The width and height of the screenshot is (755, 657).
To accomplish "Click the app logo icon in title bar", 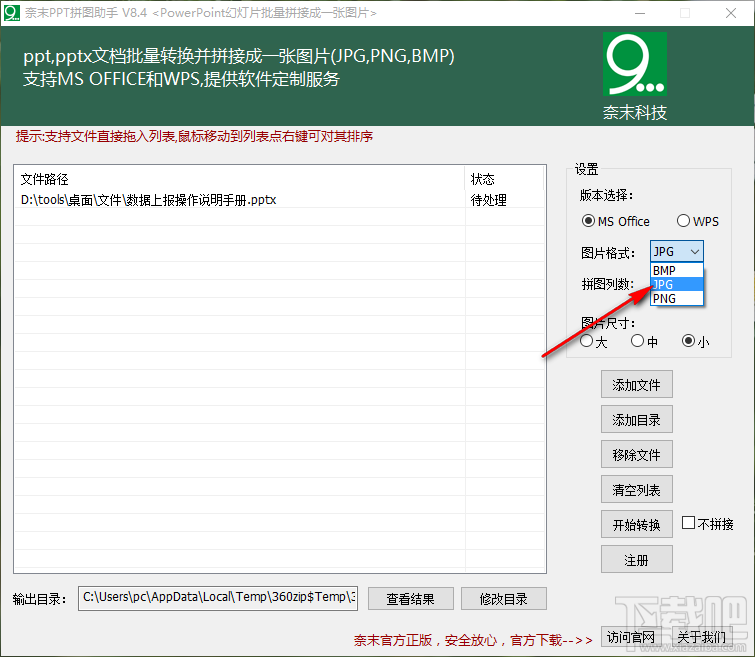I will [12, 13].
